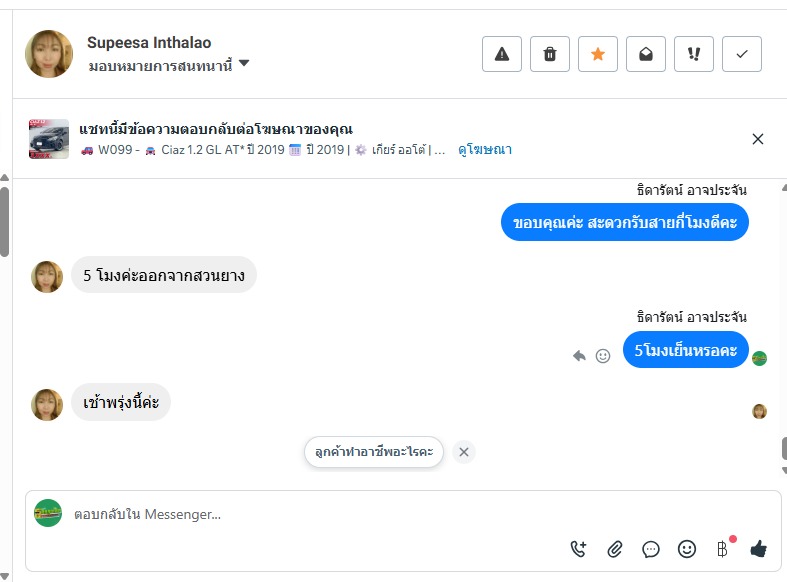Open saved replies speech bubble icon
Image resolution: width=787 pixels, height=582 pixels.
pyautogui.click(x=651, y=548)
